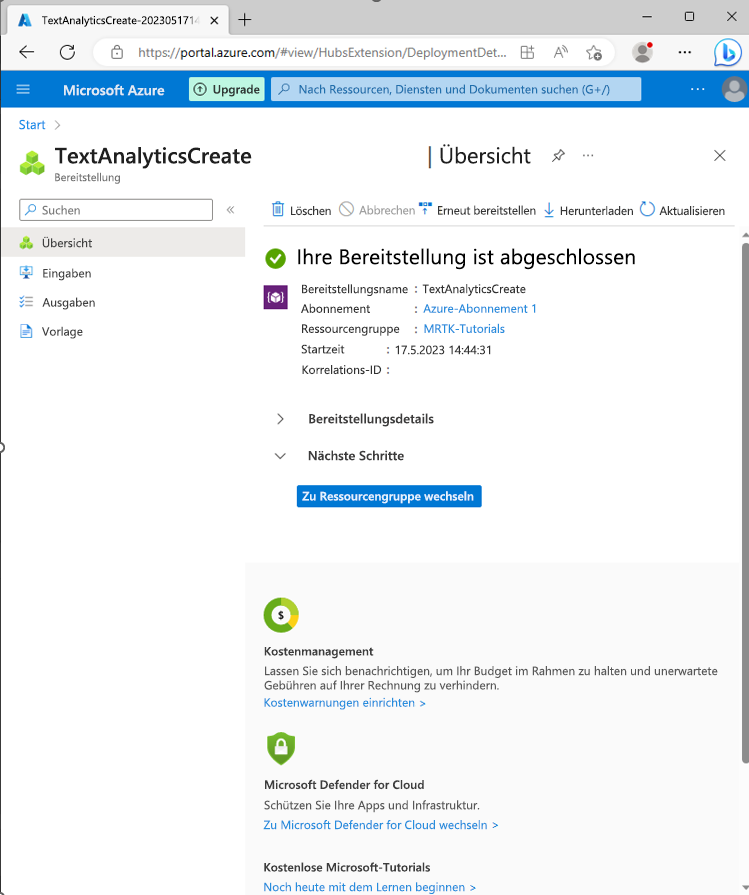Click the Löschen trash icon

(277, 209)
